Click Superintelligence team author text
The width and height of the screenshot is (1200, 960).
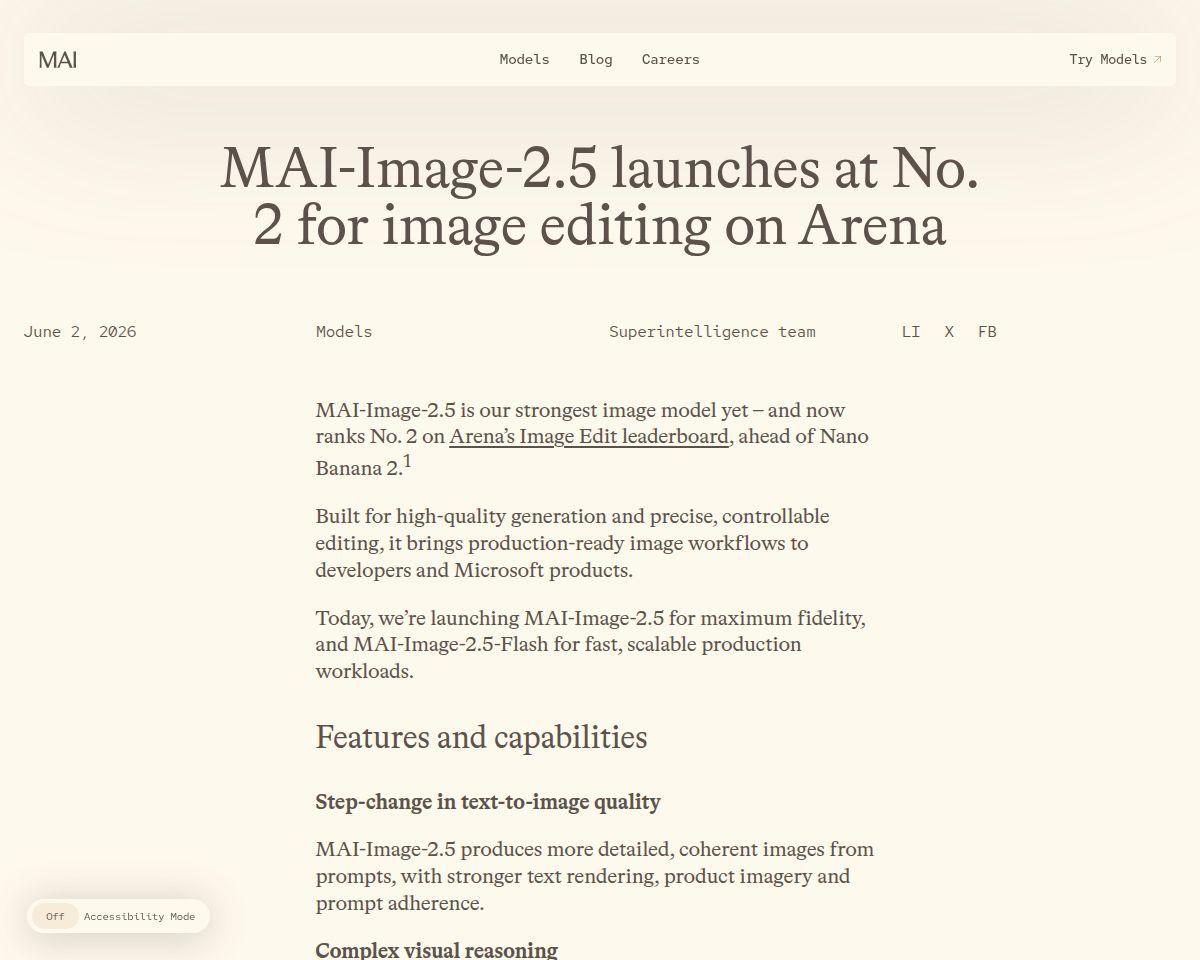(x=712, y=331)
